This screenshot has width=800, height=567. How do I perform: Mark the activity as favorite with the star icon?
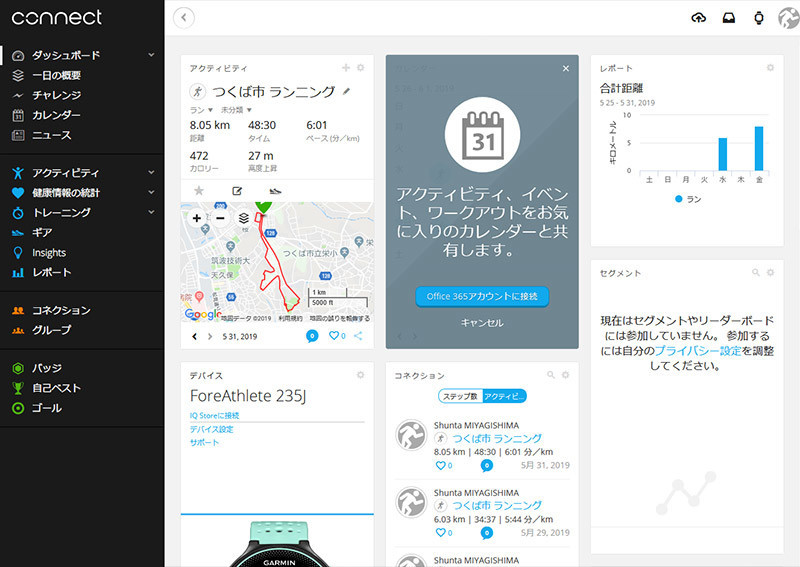point(199,191)
